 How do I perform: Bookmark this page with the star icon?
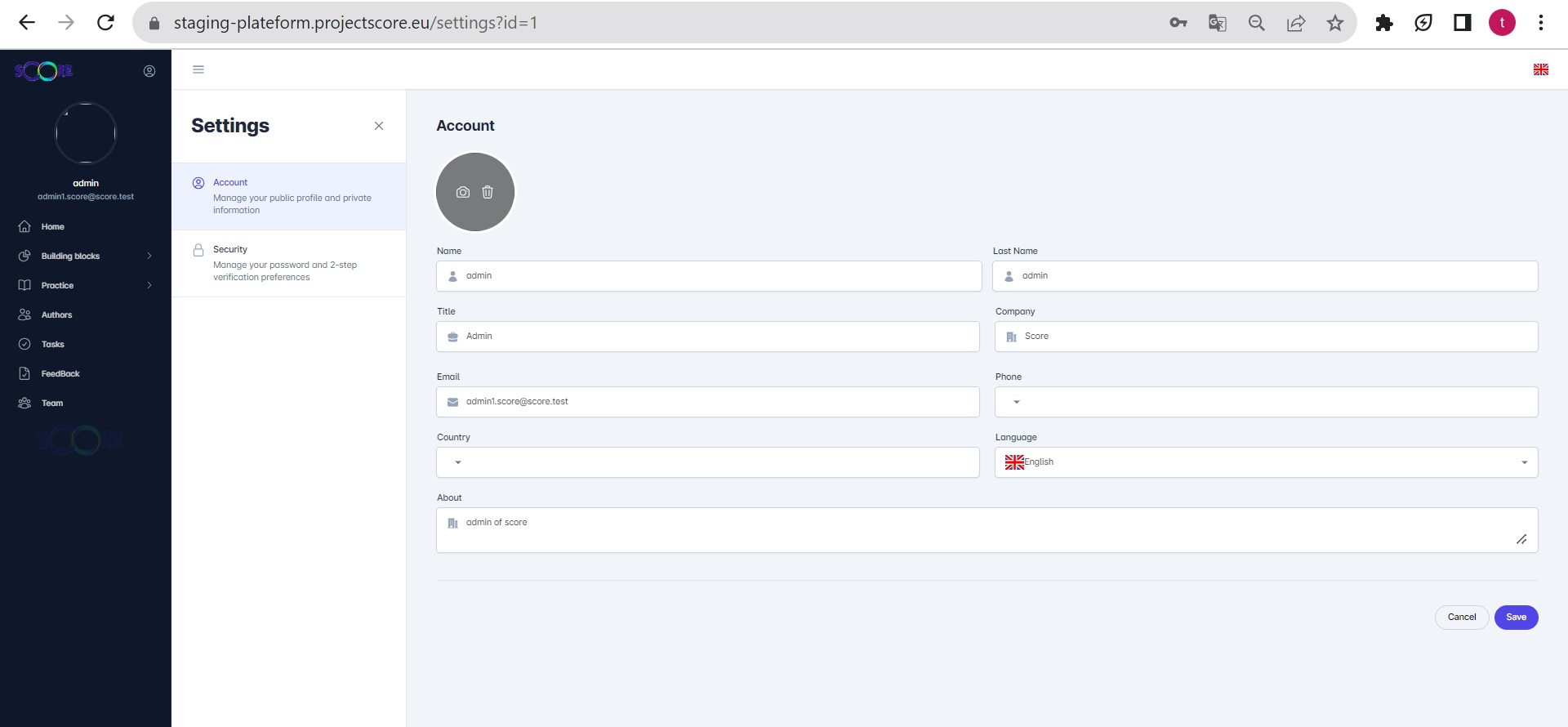(1334, 23)
